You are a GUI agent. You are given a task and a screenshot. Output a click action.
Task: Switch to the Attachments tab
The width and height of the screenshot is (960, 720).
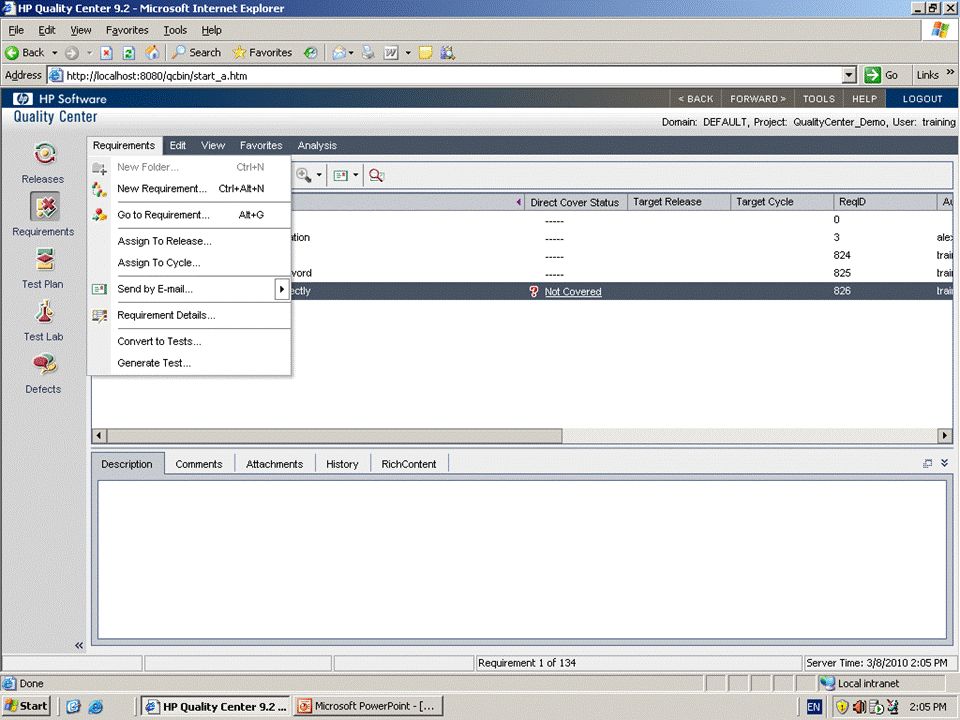pyautogui.click(x=274, y=464)
